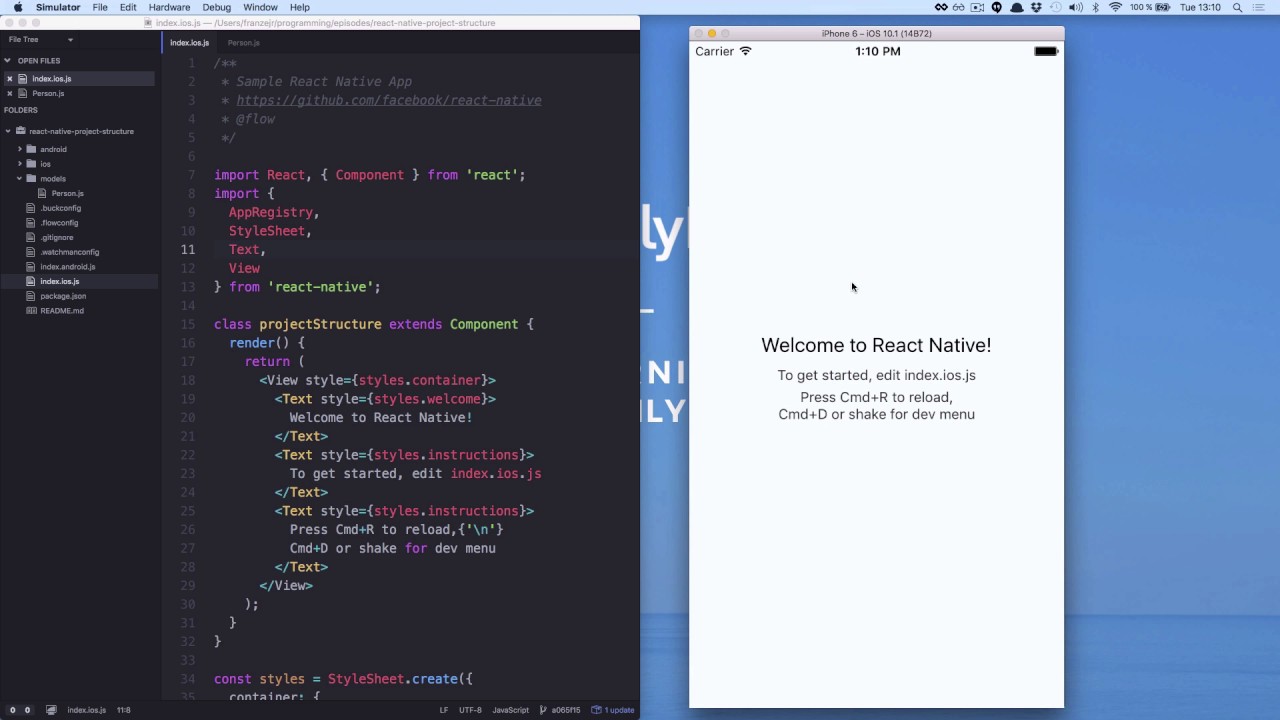
Task: Click 'To get started, edit index.ios.js' simulator text
Action: (x=876, y=376)
